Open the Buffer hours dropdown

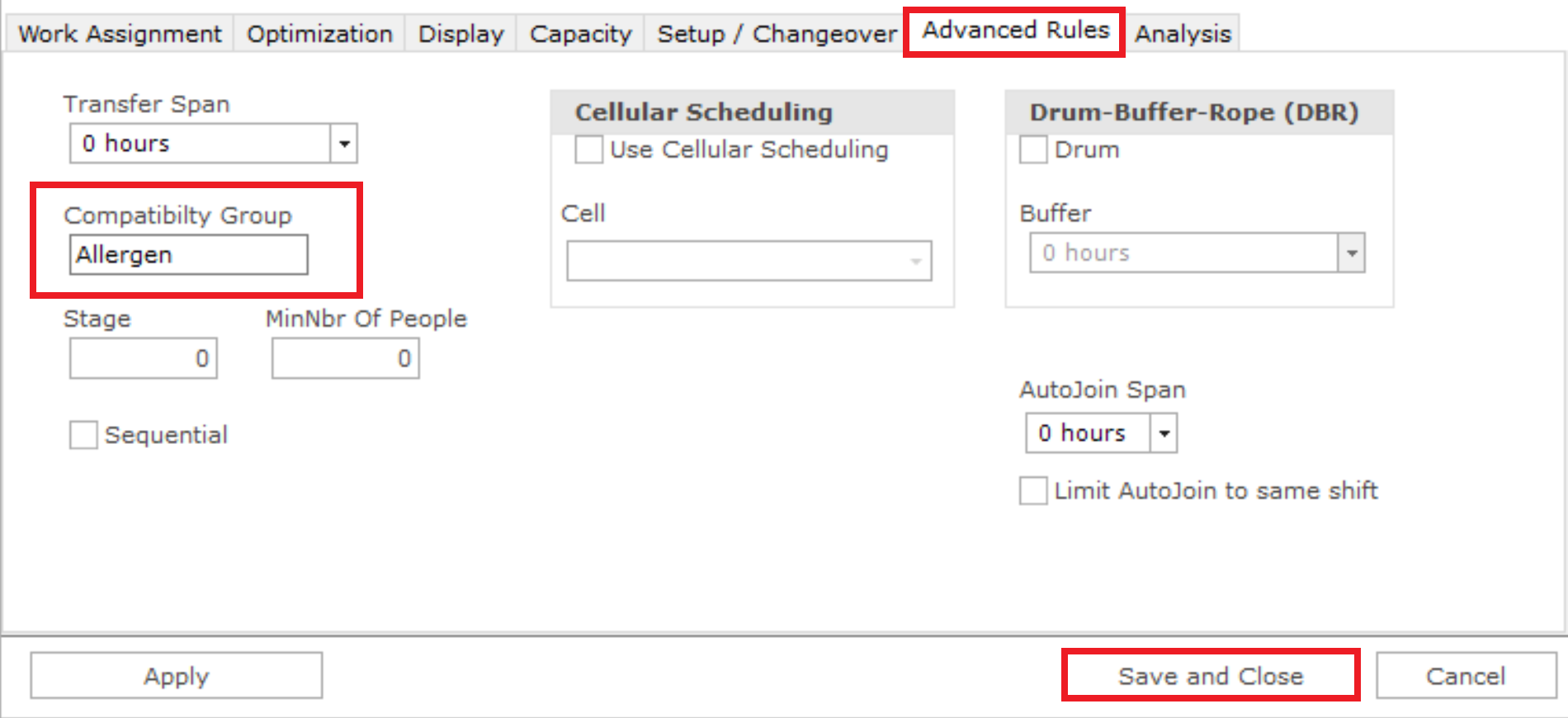[1352, 253]
